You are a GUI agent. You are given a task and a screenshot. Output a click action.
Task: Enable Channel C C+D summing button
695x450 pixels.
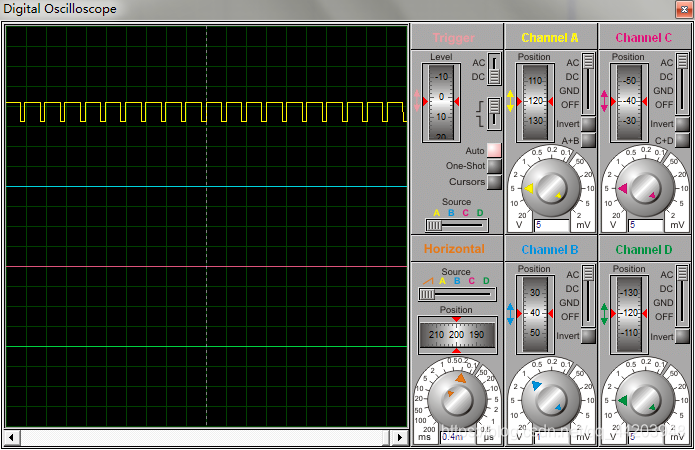[682, 140]
